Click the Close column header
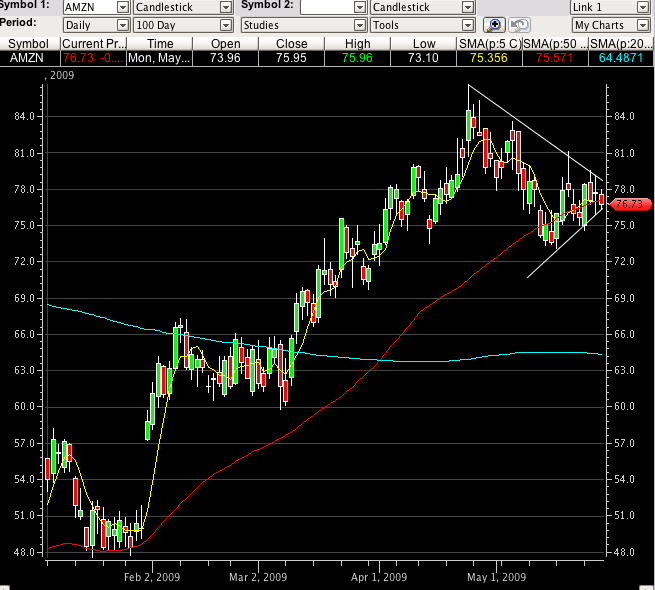This screenshot has width=655, height=590. [291, 43]
